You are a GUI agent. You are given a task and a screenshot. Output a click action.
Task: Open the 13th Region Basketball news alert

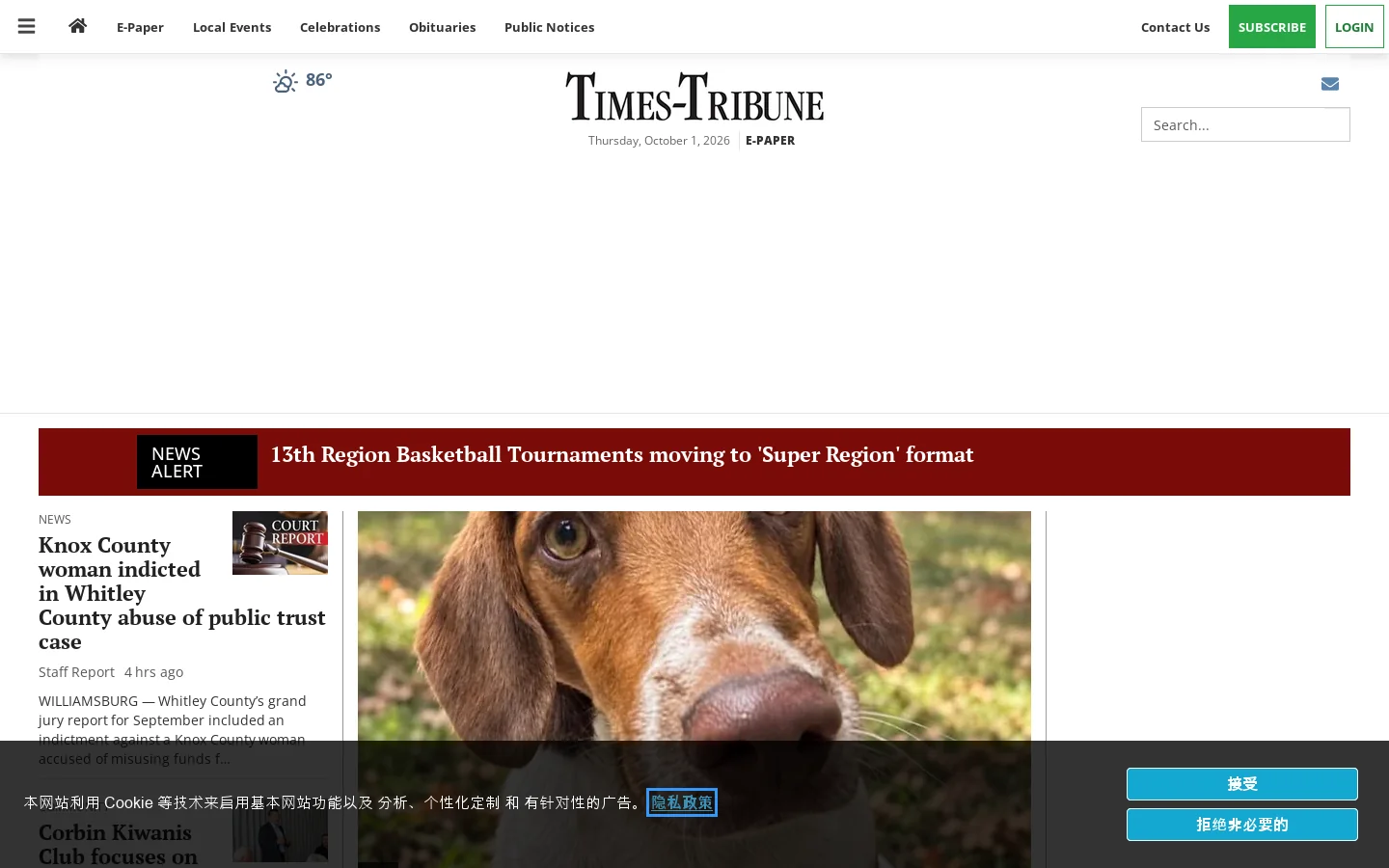click(622, 454)
